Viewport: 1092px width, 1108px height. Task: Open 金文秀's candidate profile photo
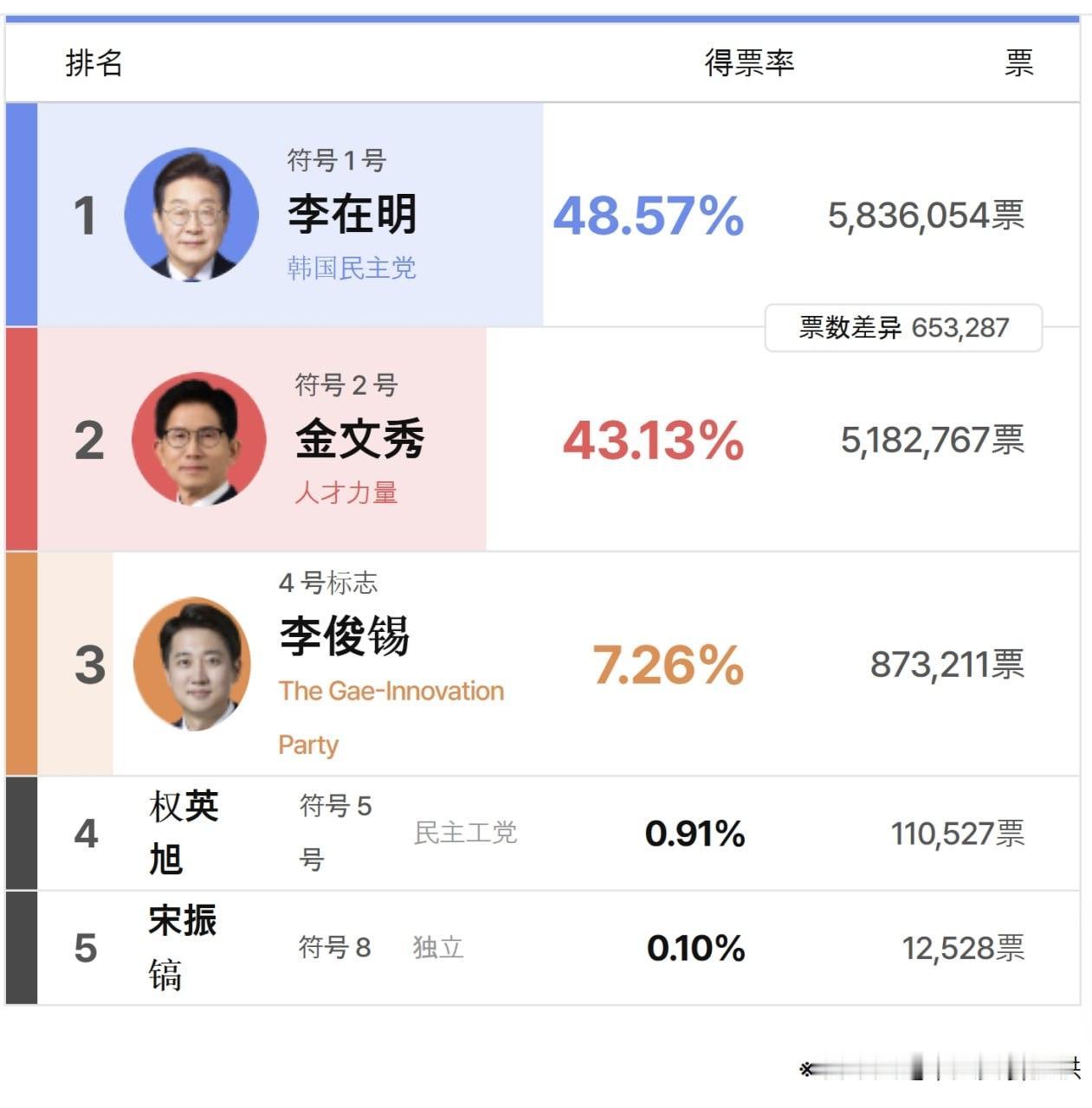[199, 439]
